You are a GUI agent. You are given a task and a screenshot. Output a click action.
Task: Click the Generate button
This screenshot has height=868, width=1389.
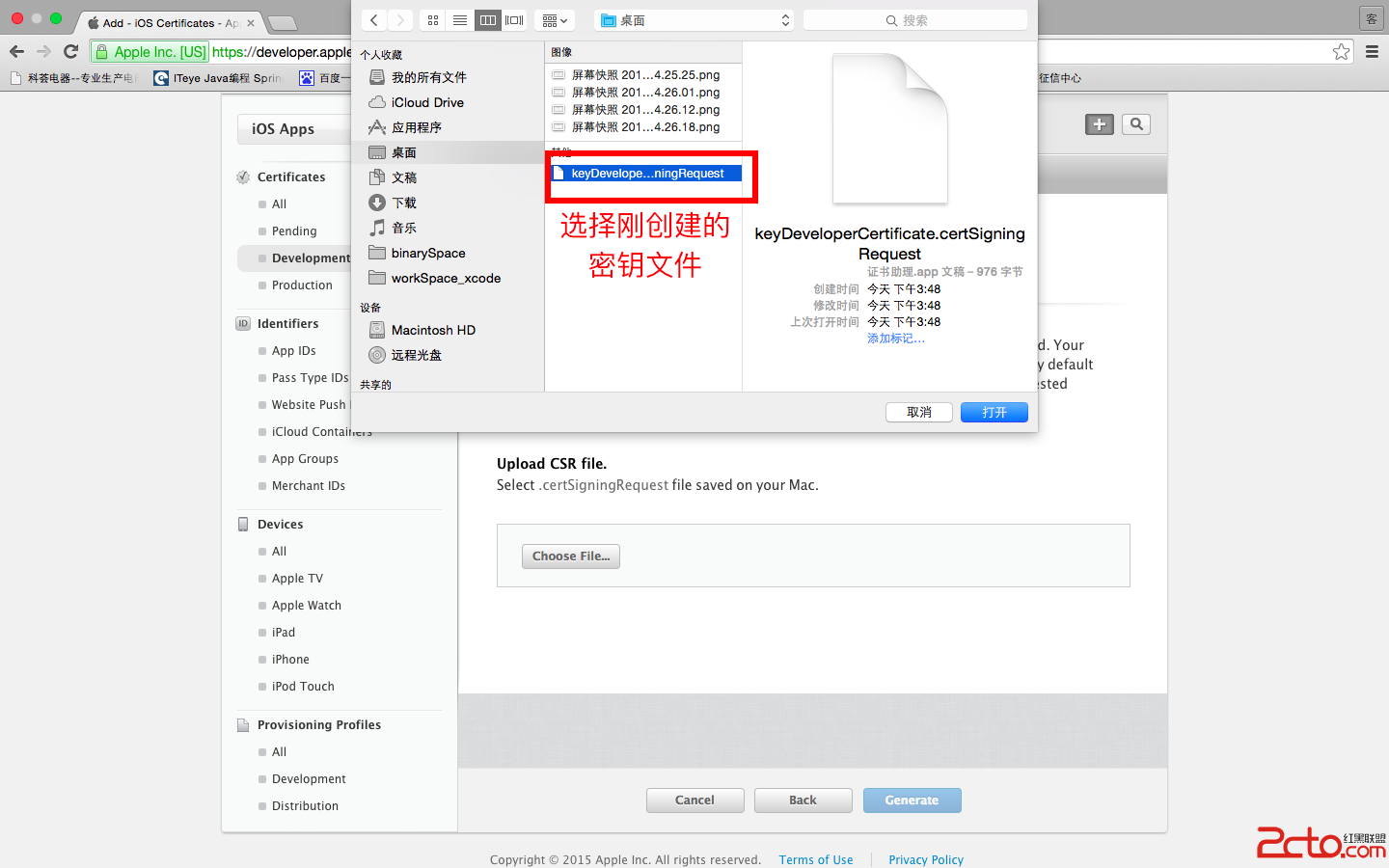coord(912,800)
